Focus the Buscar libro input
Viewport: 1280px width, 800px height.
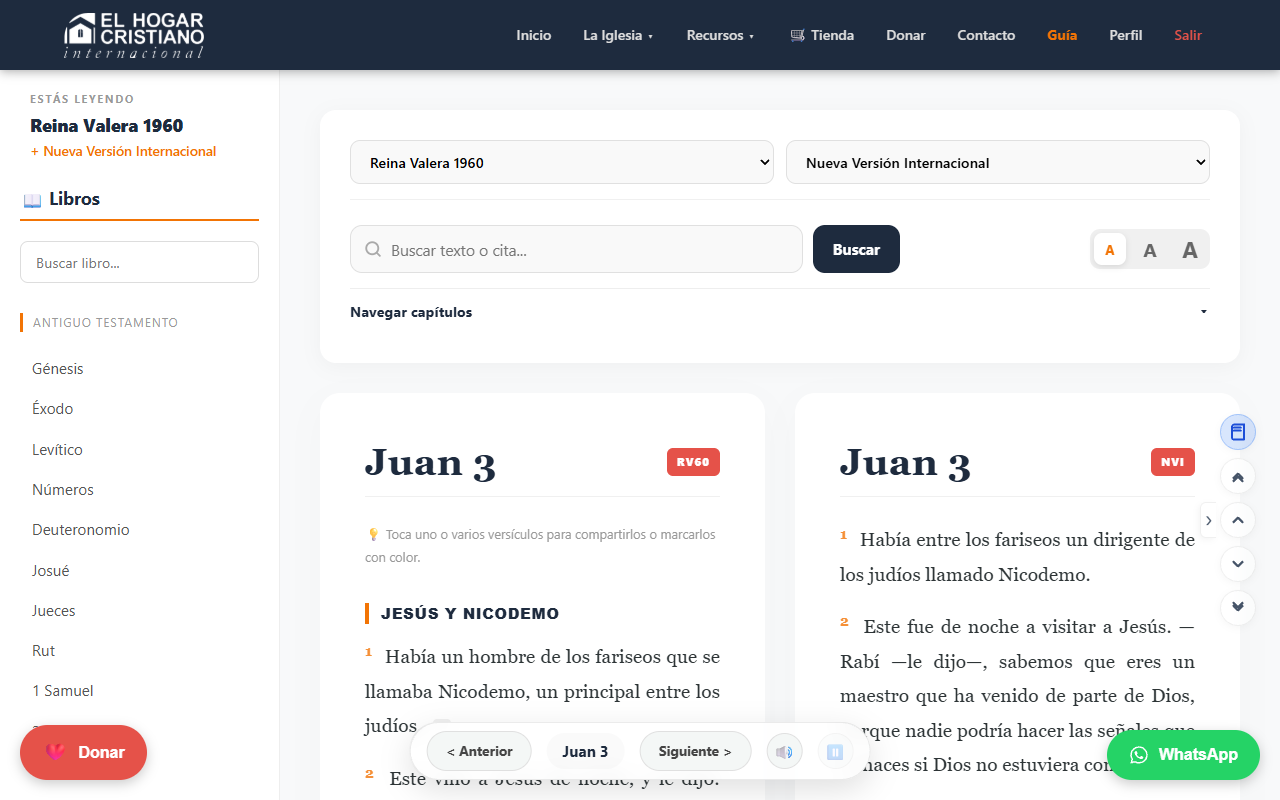click(x=139, y=262)
